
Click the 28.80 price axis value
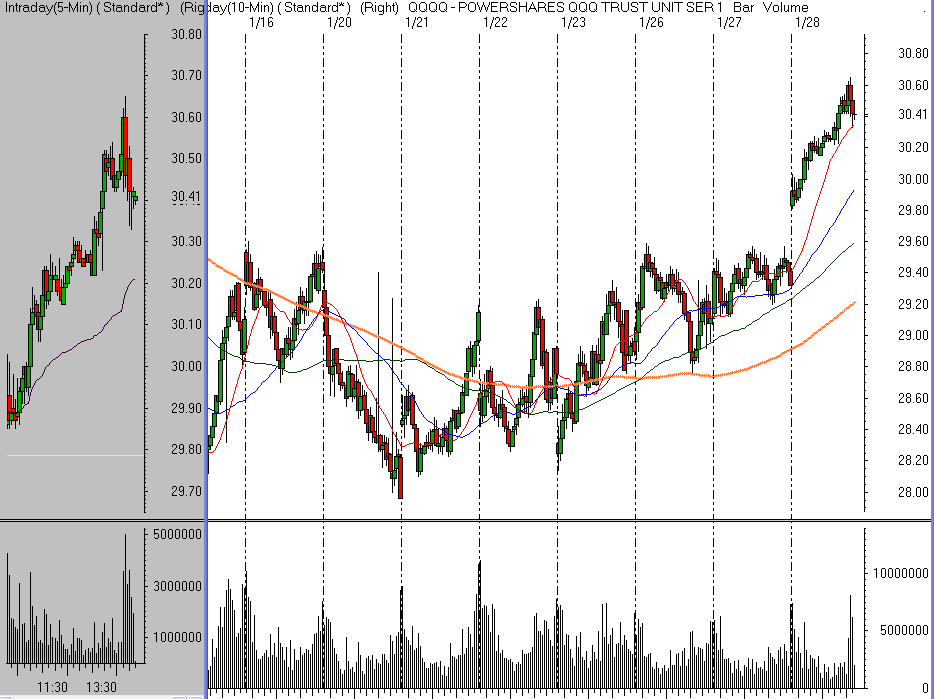(x=913, y=367)
